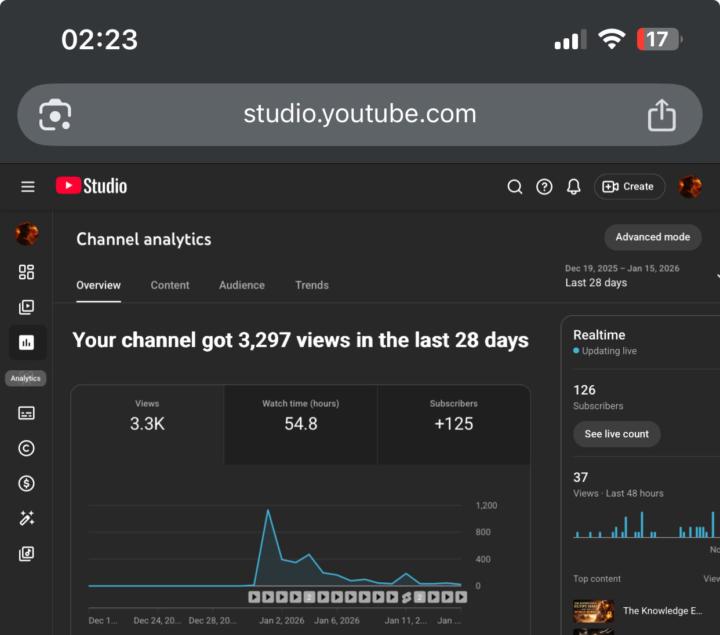
Task: Open the Copyright sidebar icon
Action: tap(26, 448)
